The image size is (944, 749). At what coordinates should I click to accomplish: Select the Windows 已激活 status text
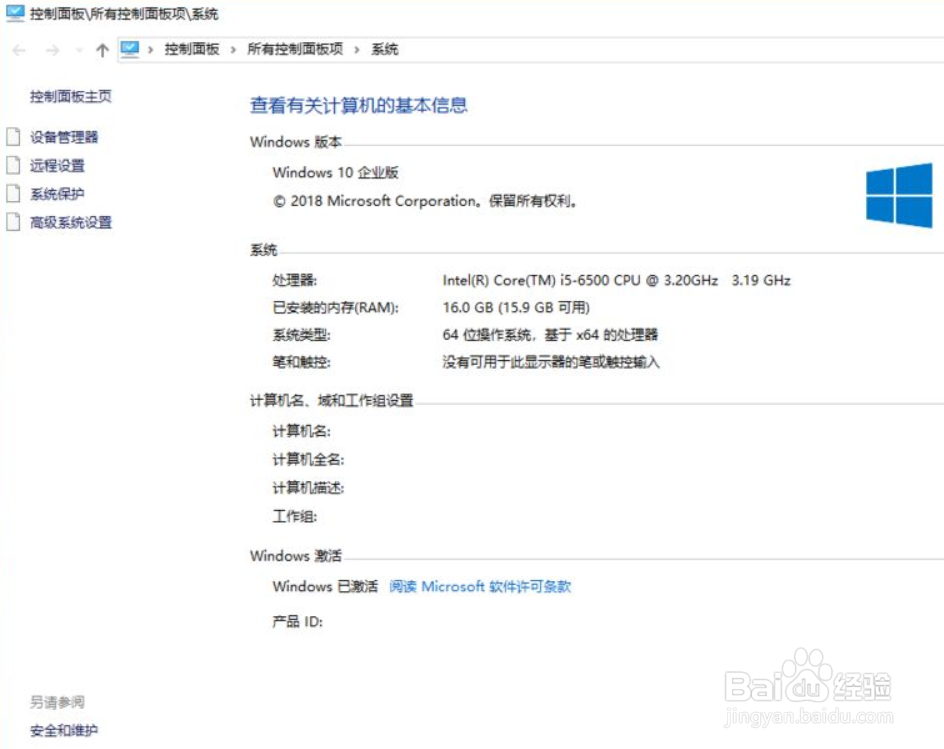tap(325, 586)
